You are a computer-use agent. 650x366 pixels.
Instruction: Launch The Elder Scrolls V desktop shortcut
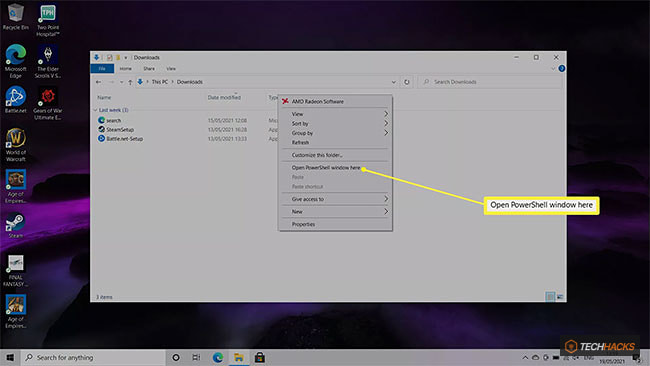click(x=48, y=61)
